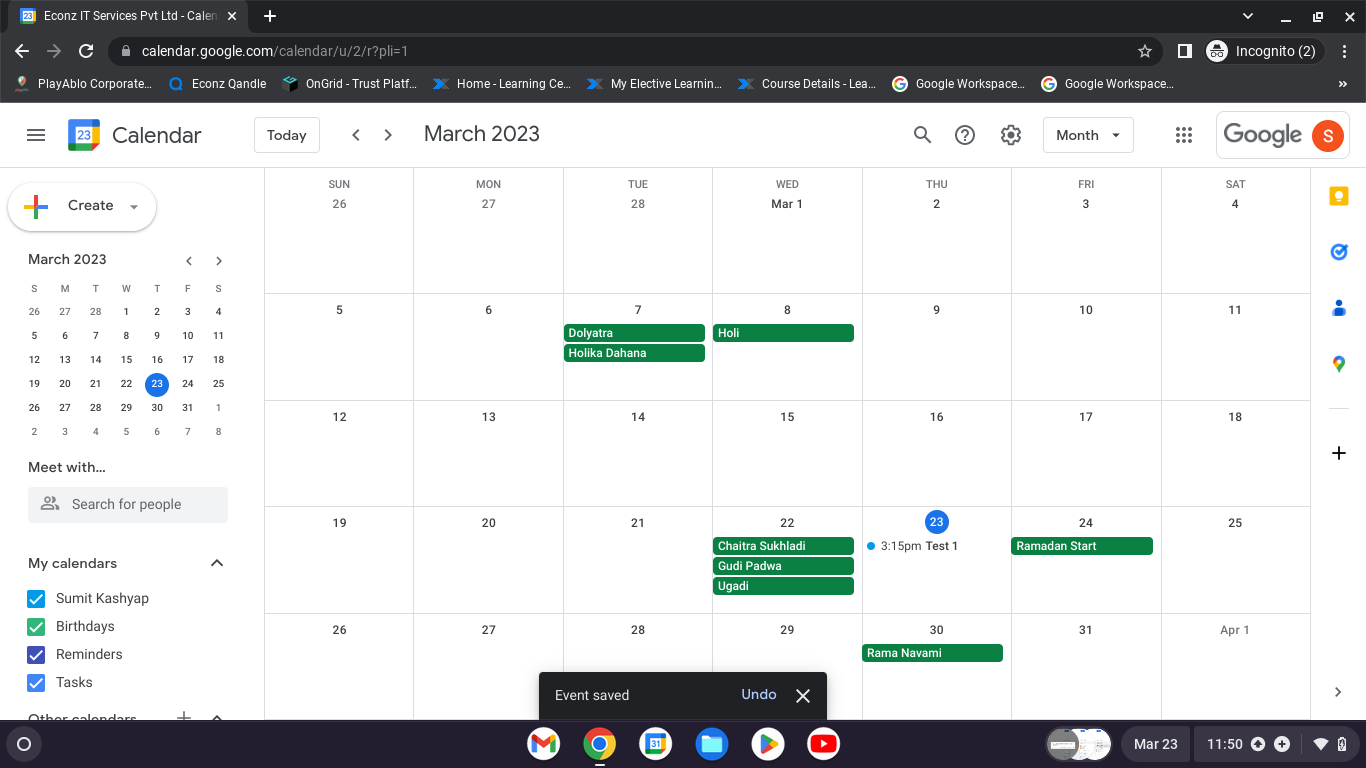Open Create dropdown arrow
Screen dimensions: 1366x768
134,207
